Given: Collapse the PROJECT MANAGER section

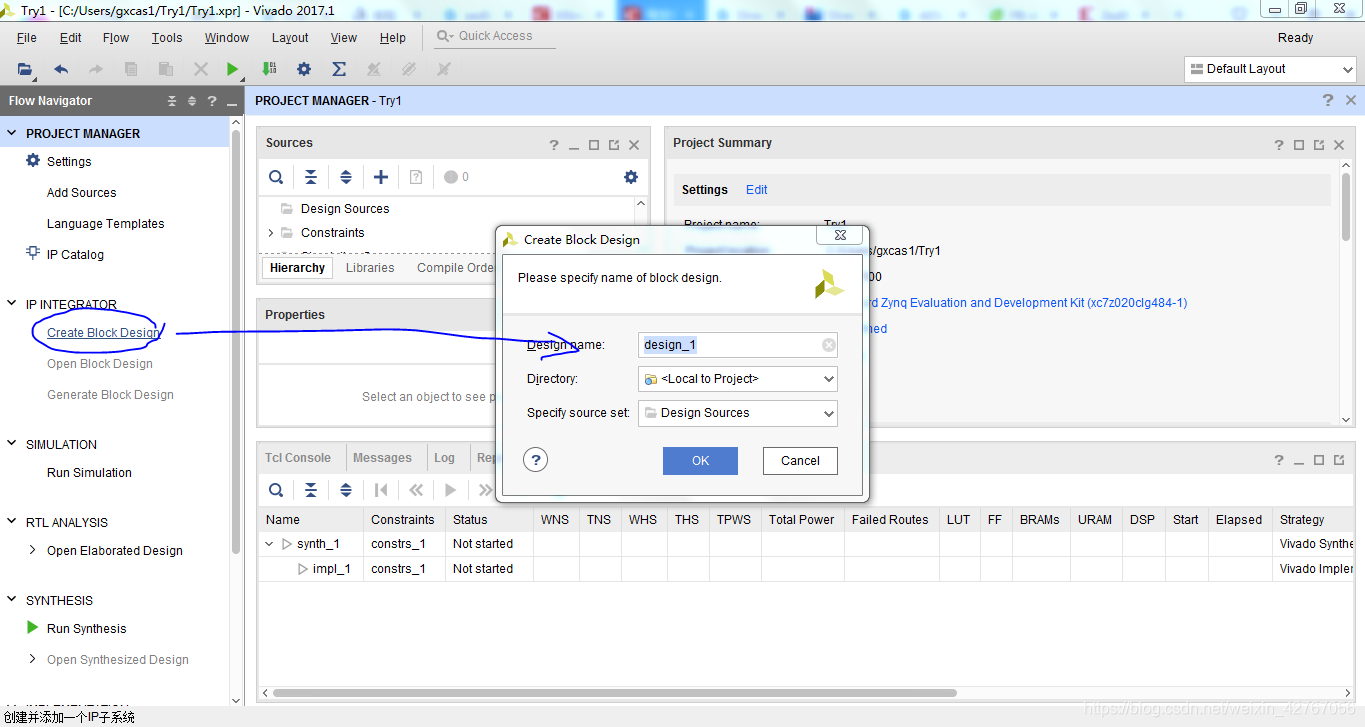Looking at the screenshot, I should point(12,133).
